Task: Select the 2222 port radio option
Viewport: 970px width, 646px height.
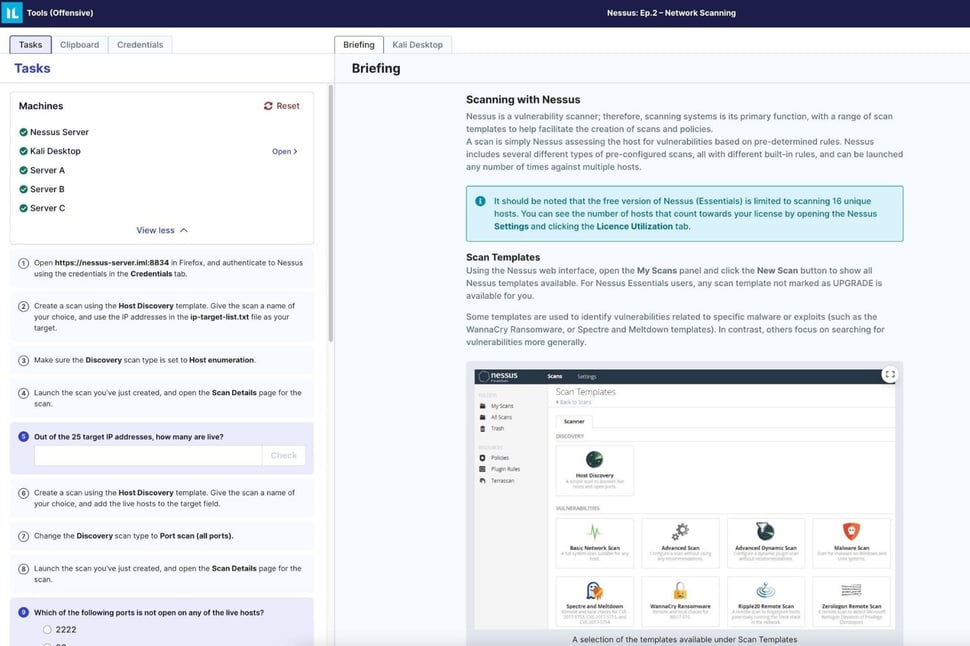Action: pos(47,629)
